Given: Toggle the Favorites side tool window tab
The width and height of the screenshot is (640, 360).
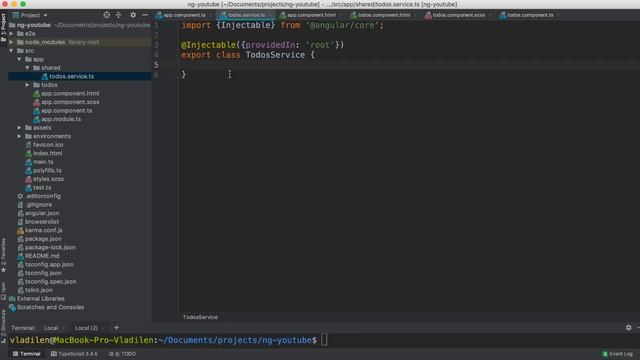Looking at the screenshot, I should tap(3, 255).
